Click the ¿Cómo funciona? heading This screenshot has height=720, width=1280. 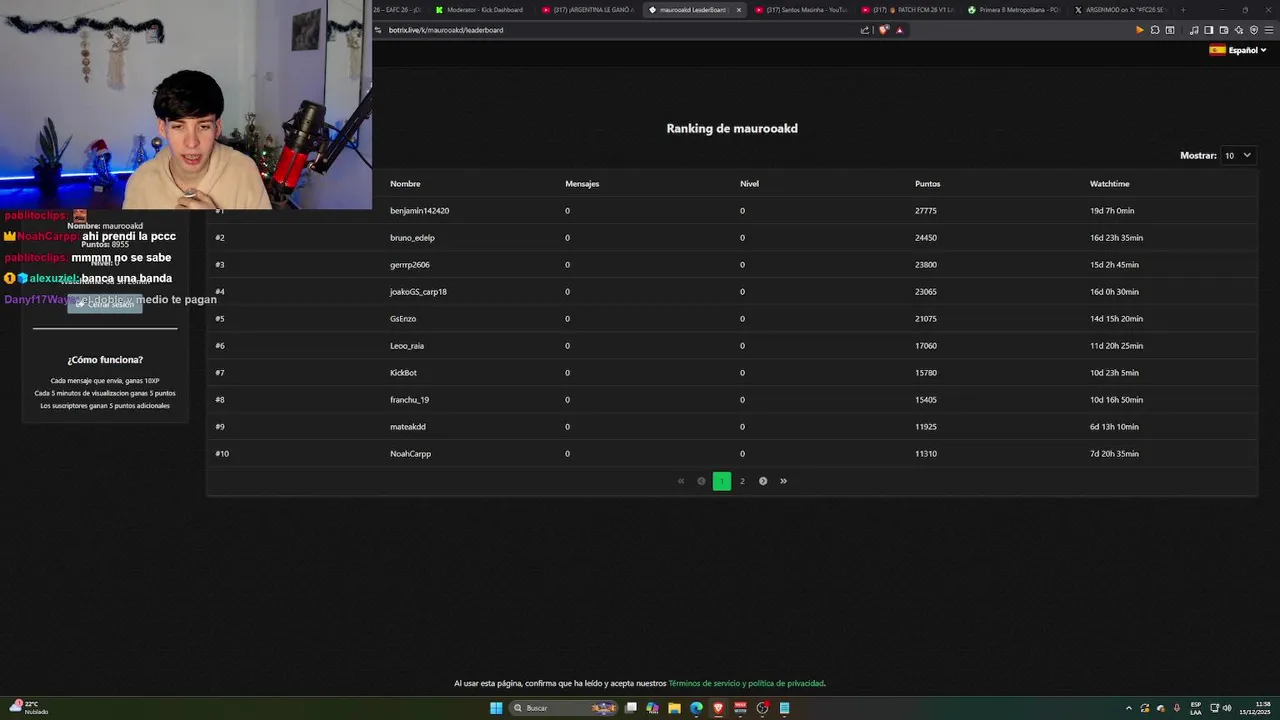105,360
